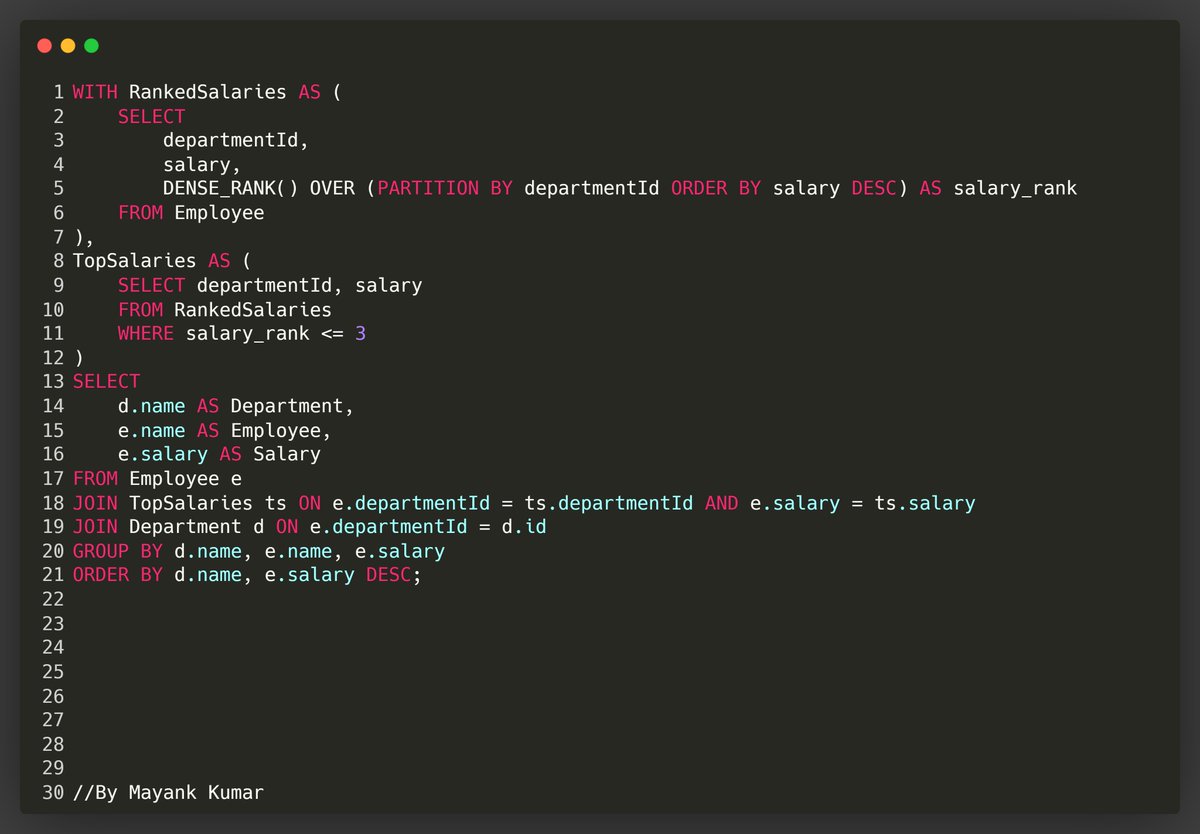The image size is (1200, 834).
Task: Click the "//By Mayank Kumar" comment
Action: click(x=168, y=792)
